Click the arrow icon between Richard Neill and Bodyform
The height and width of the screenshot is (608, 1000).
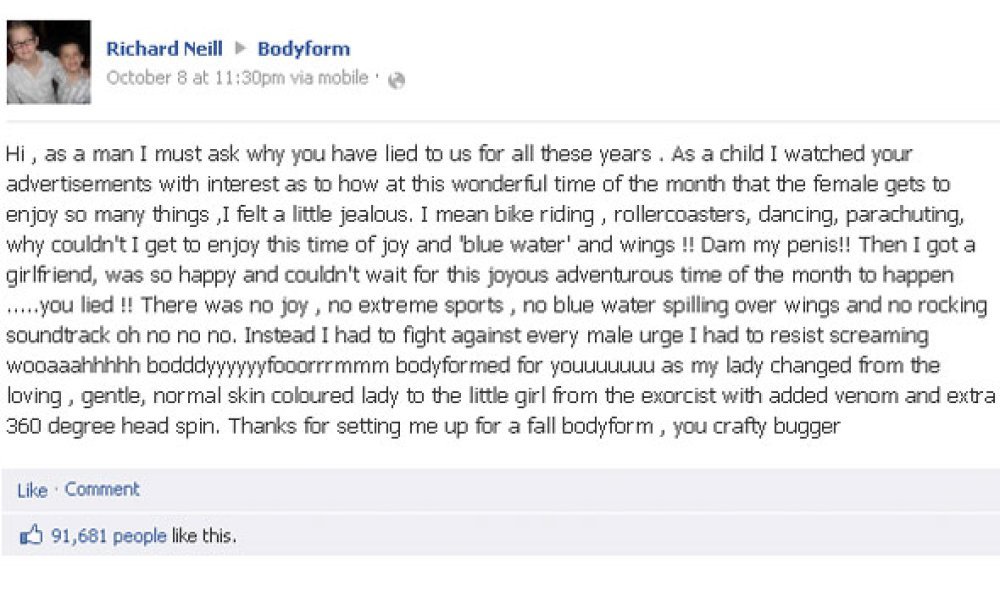tap(240, 48)
